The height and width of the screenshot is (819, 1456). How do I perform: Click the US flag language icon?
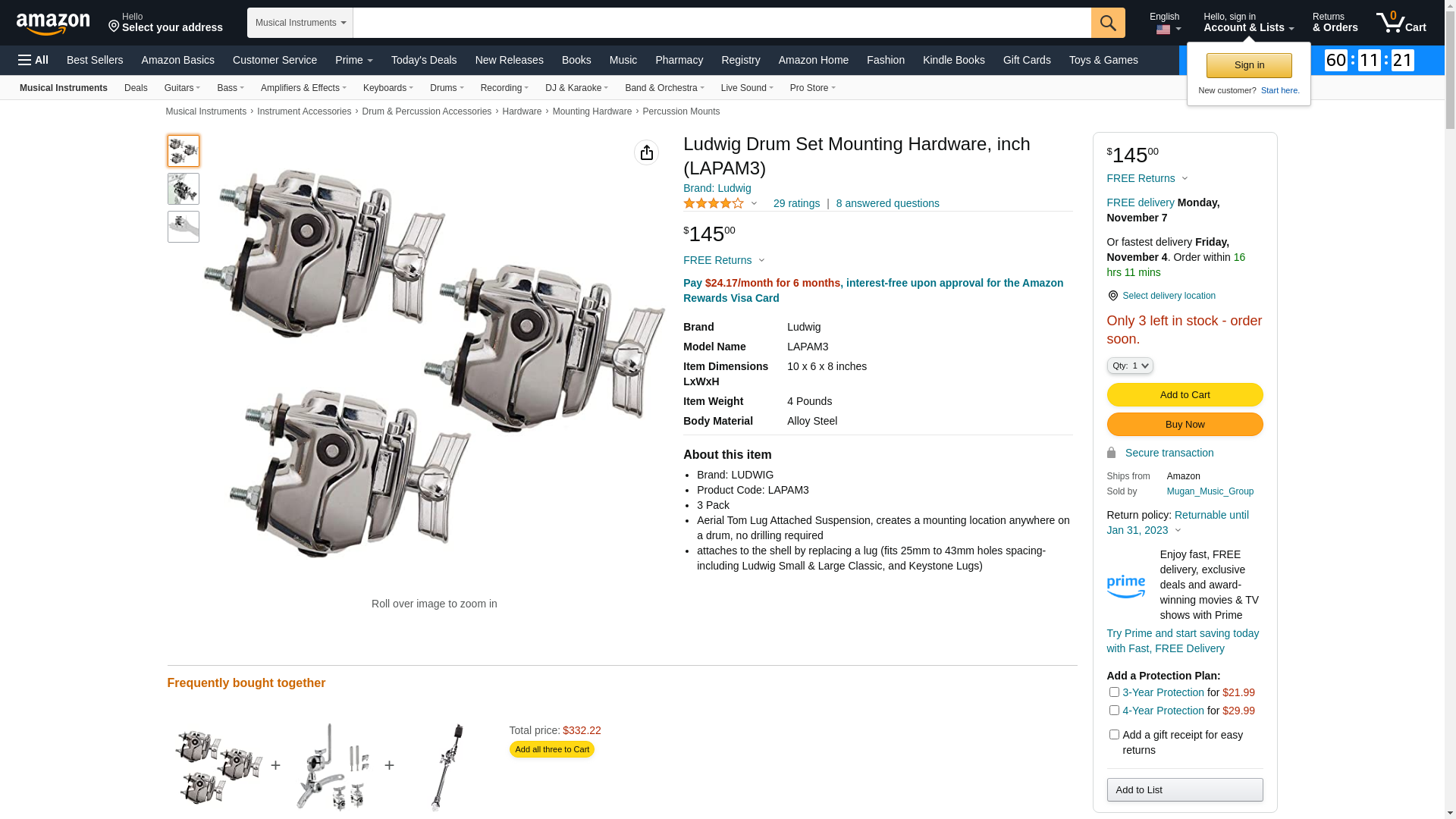(x=1163, y=30)
